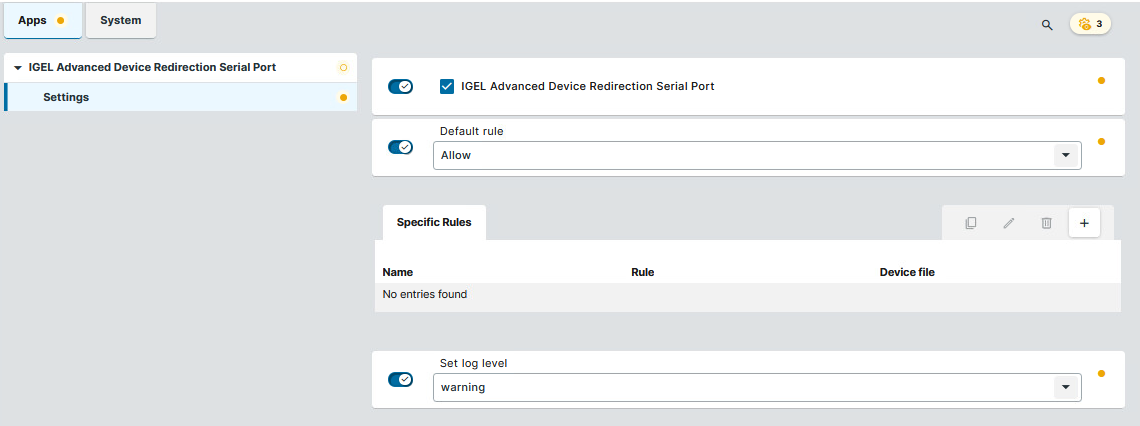Uncheck IGEL Advanced Device Redirection Serial Port checkbox
The image size is (1140, 426).
coord(447,86)
